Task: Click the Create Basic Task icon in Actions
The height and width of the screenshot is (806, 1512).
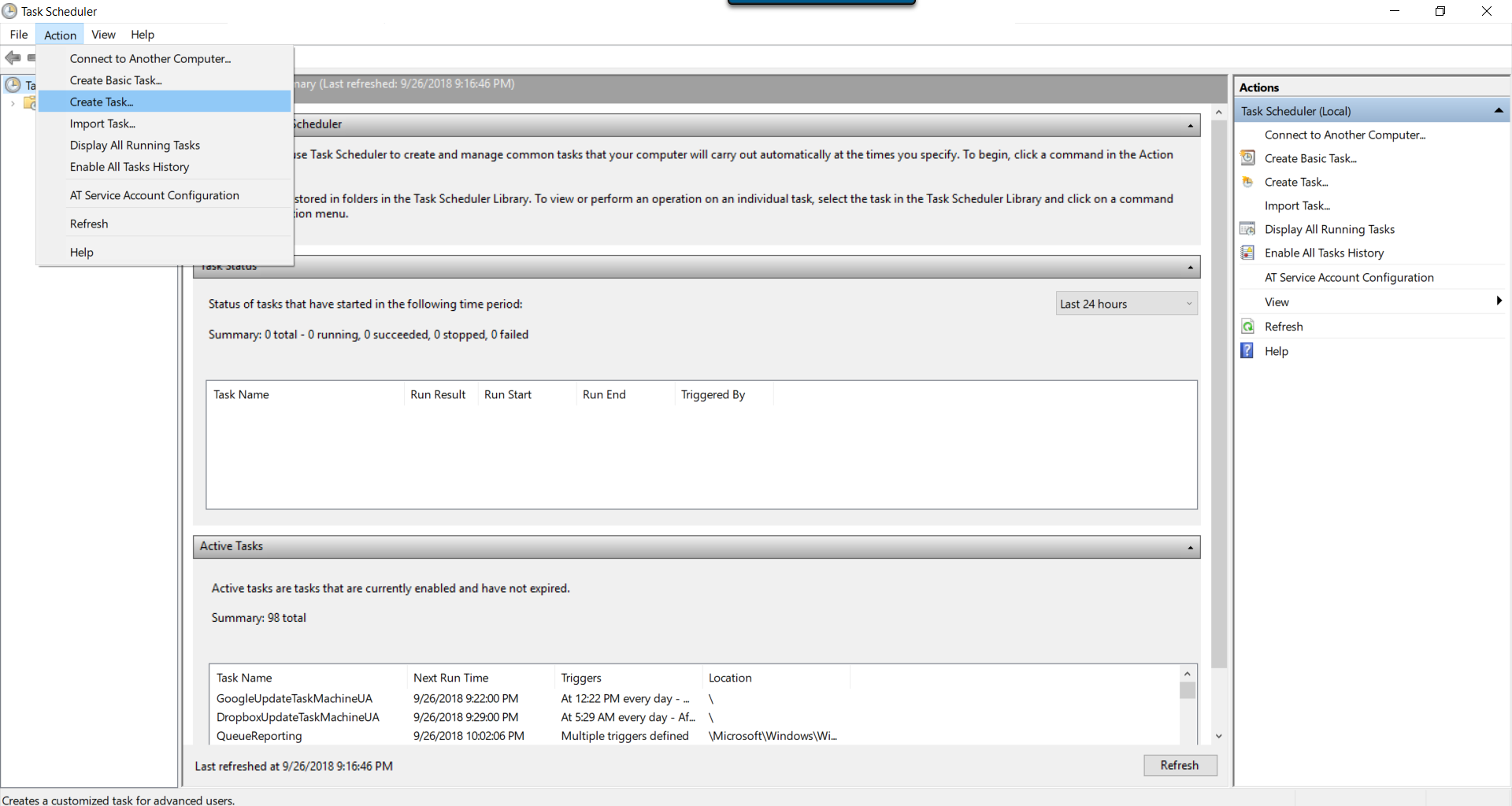Action: [1247, 158]
